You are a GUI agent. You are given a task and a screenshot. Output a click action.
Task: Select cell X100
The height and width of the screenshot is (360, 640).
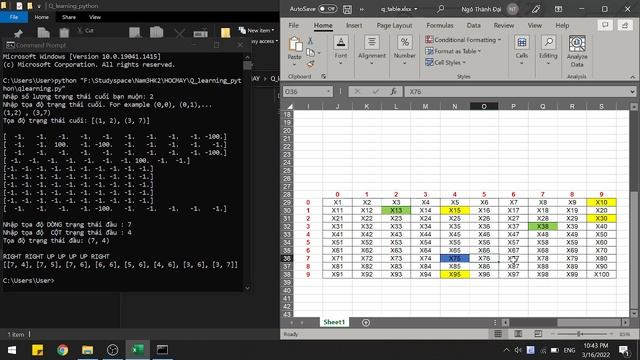601,274
